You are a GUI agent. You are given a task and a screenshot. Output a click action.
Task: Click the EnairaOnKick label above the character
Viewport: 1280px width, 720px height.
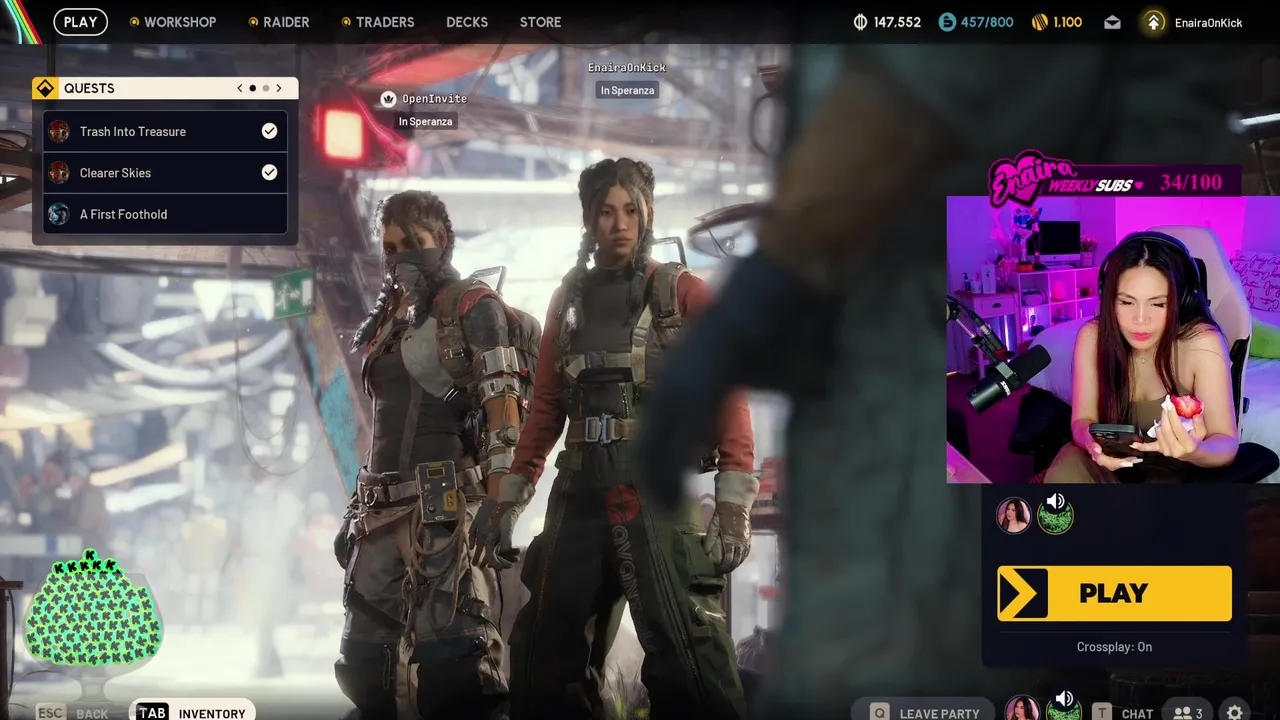[627, 67]
